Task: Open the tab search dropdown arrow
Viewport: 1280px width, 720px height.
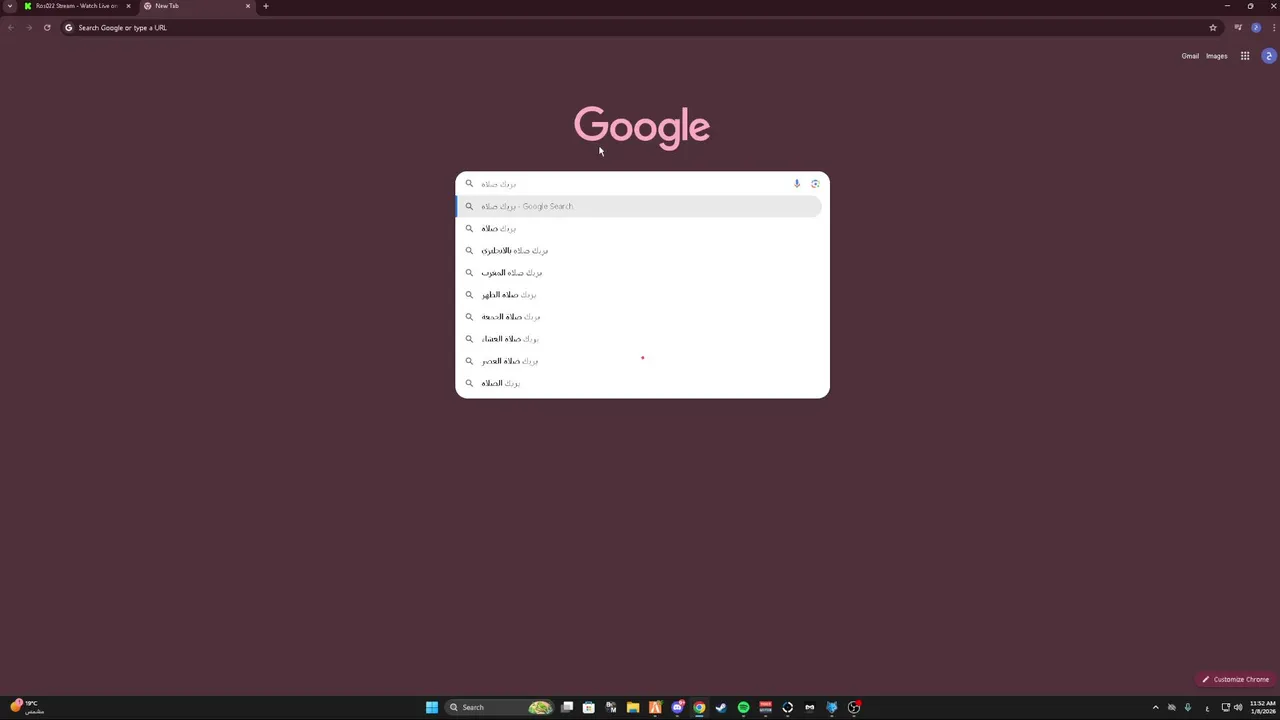Action: pyautogui.click(x=10, y=6)
